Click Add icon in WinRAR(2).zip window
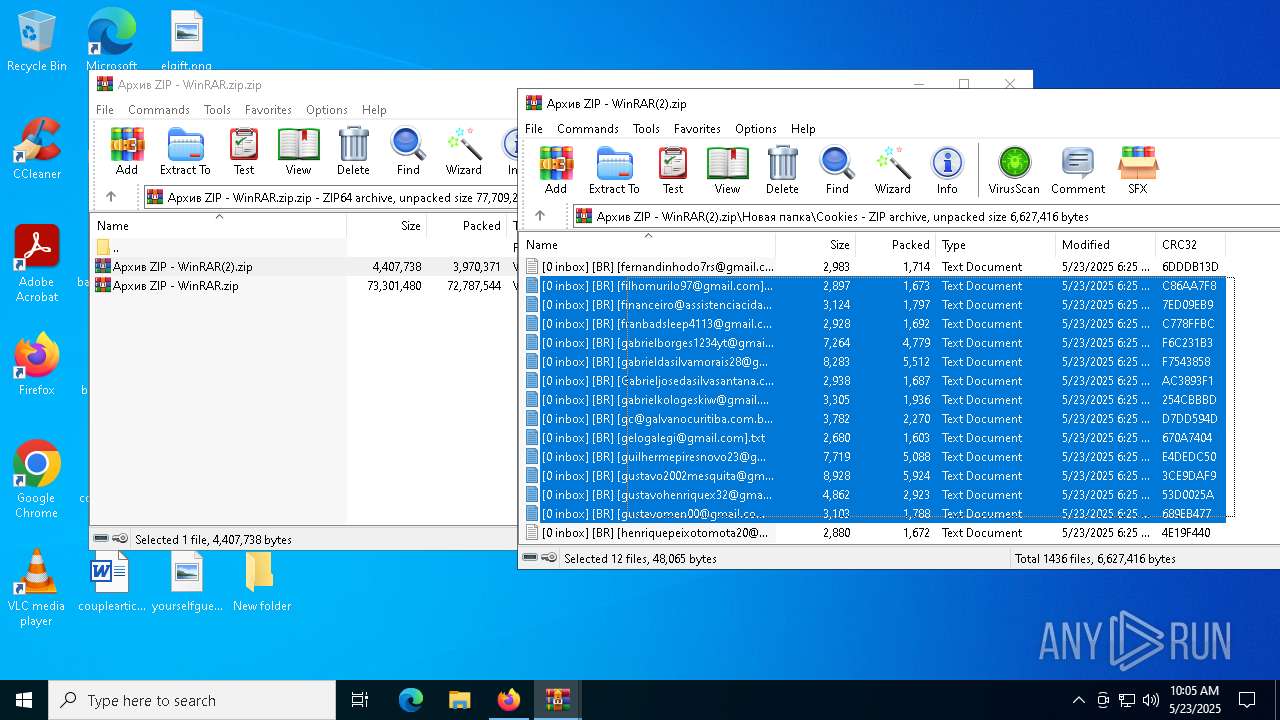 click(x=556, y=170)
